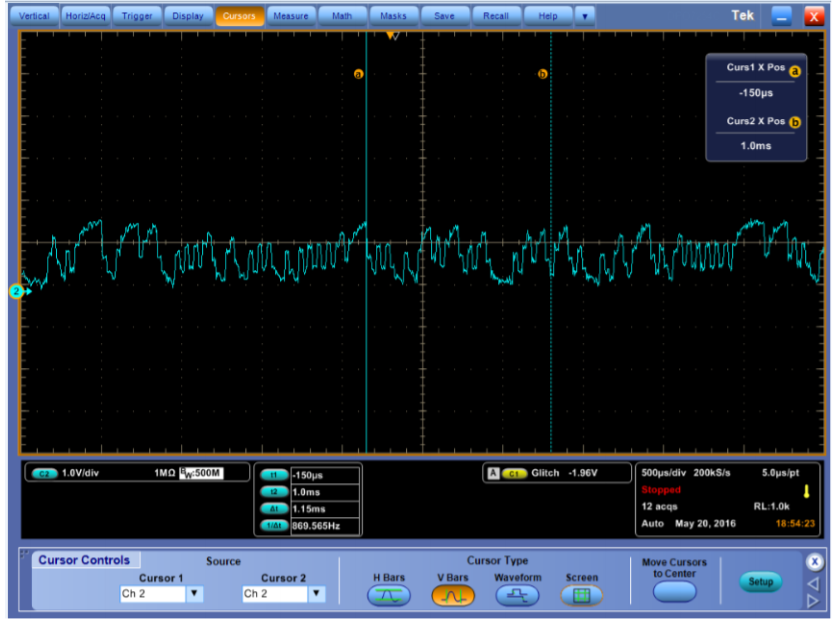Select the H Bars cursor type
This screenshot has height=624, width=837.
click(389, 595)
